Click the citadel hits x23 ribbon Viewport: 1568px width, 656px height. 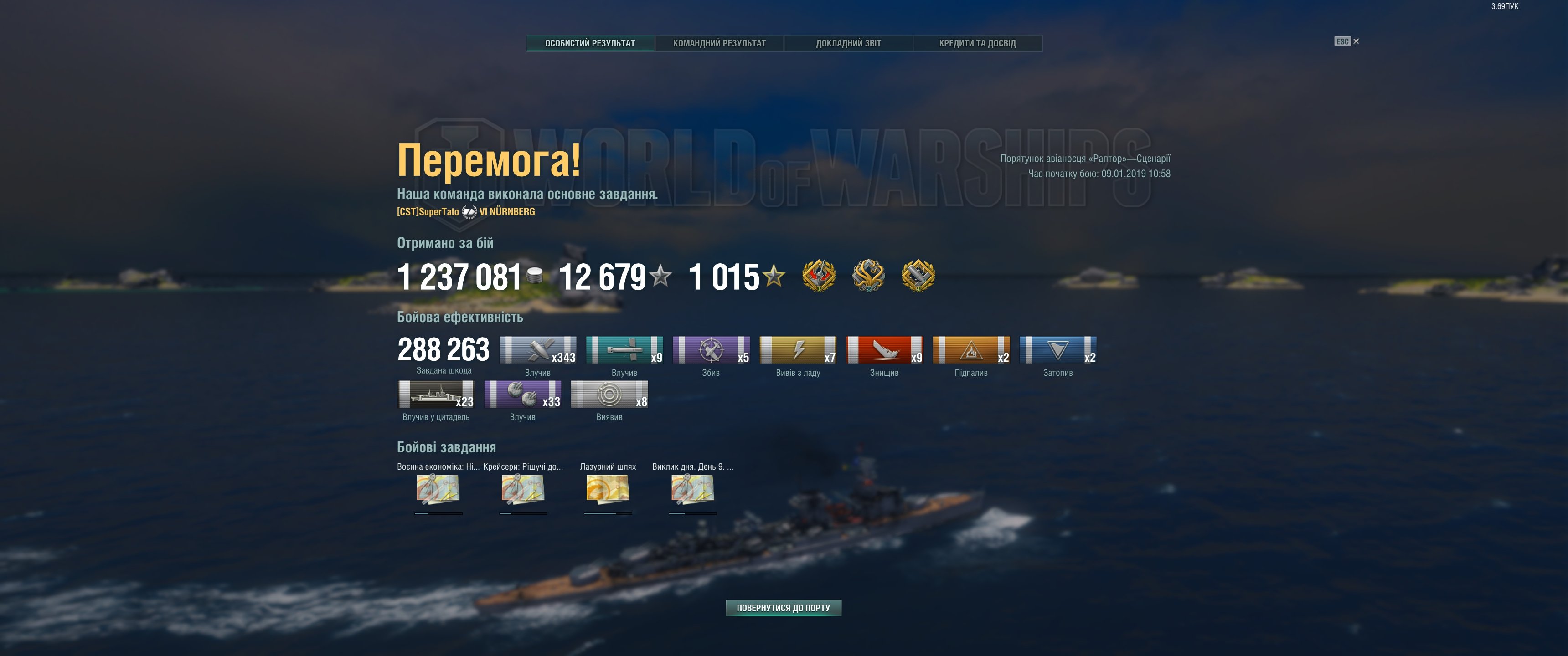[x=436, y=395]
